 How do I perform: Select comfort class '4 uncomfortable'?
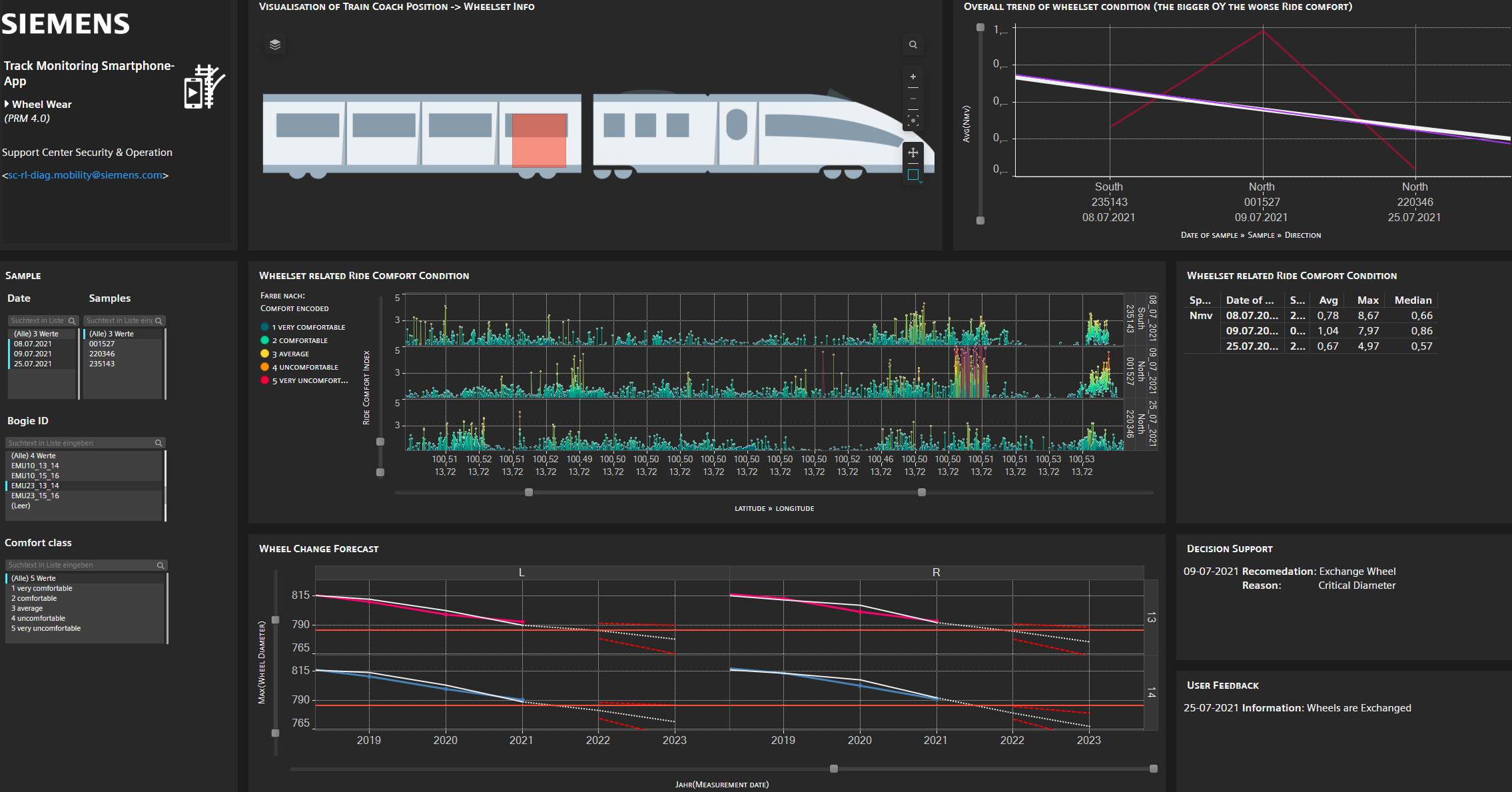tap(38, 617)
